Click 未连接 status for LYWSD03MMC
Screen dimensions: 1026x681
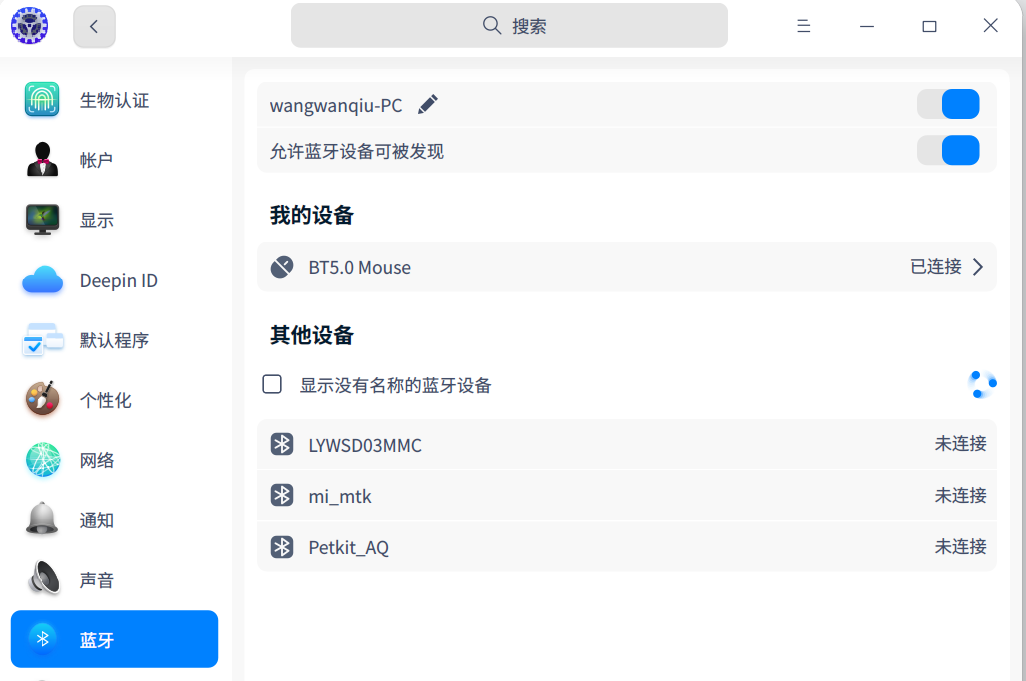pyautogui.click(x=960, y=444)
